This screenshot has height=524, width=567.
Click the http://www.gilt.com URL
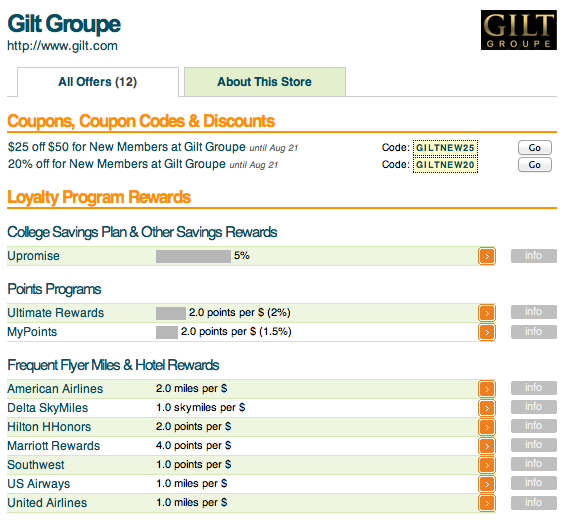63,46
